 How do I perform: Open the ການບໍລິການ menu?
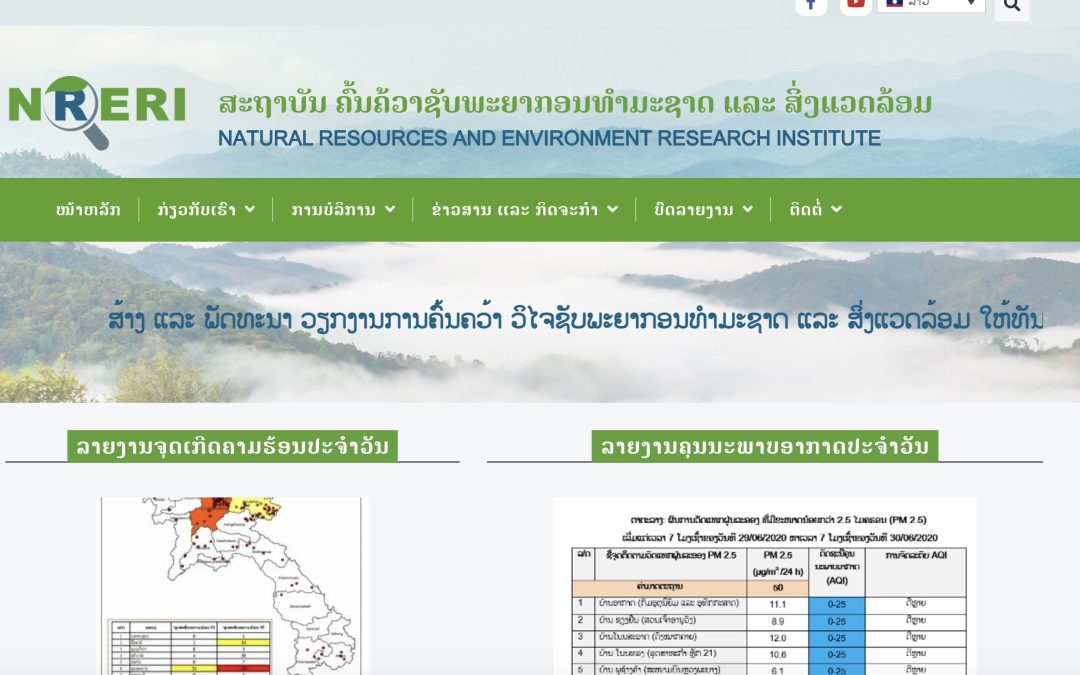coord(333,209)
